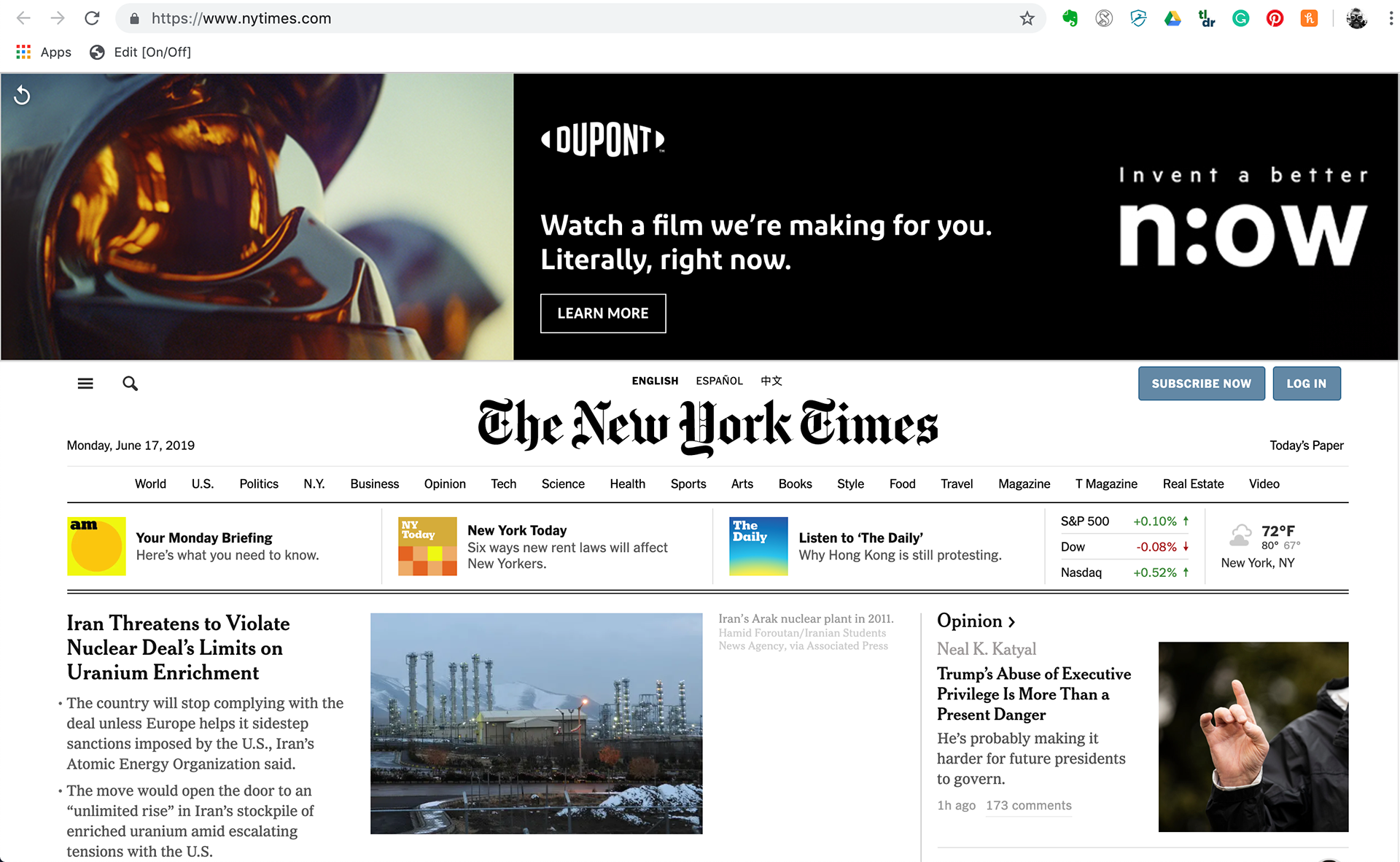
Task: Open the Video section
Action: [1264, 484]
